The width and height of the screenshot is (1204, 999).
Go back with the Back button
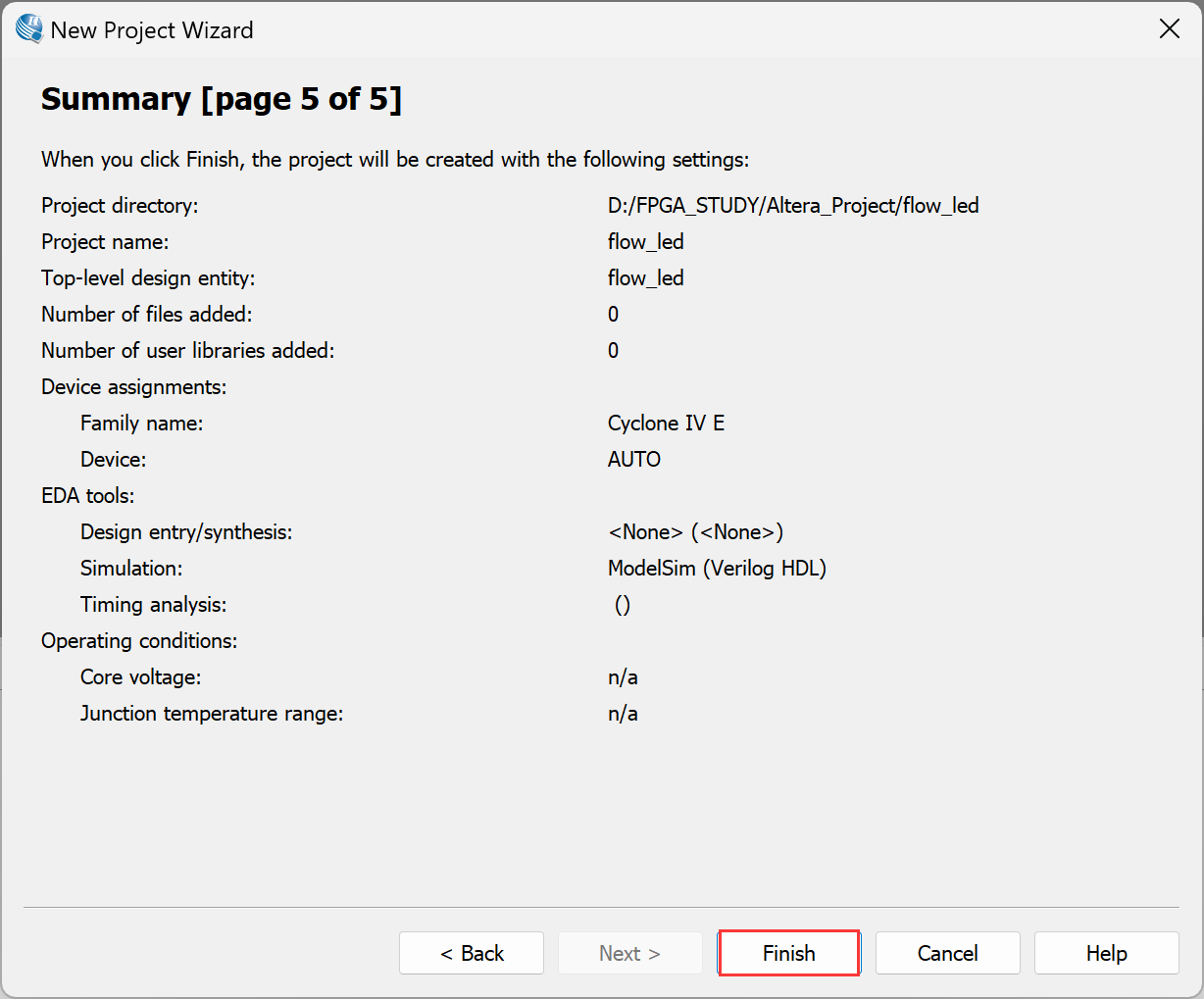pos(472,953)
